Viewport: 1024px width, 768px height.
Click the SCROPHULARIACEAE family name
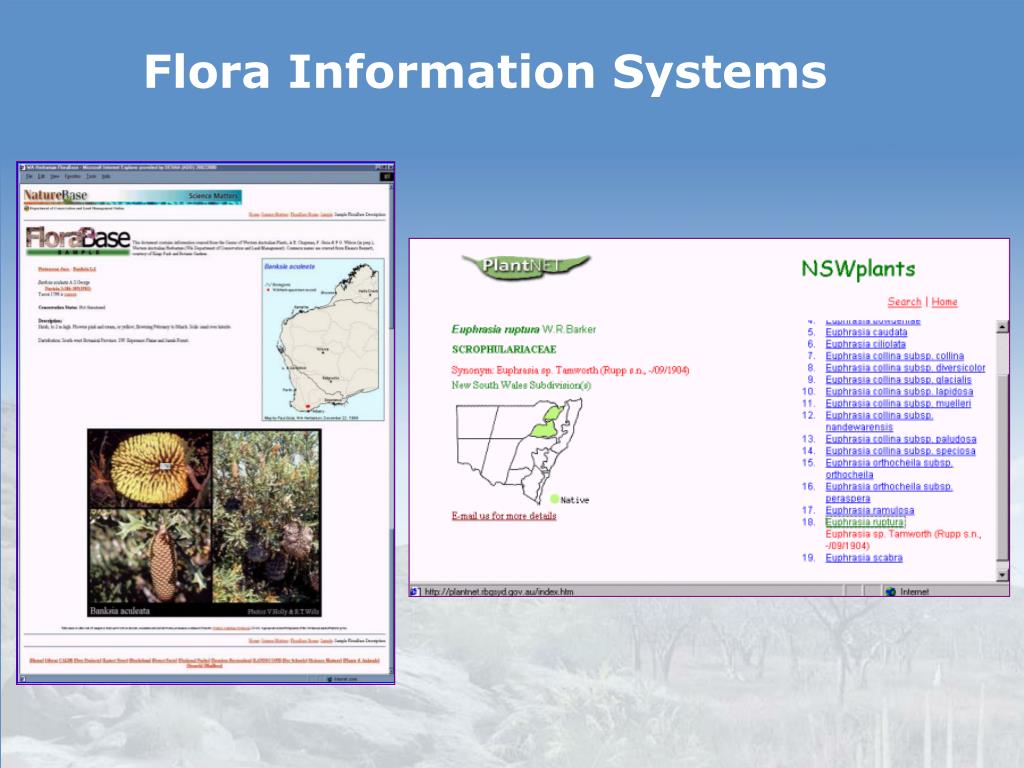504,350
